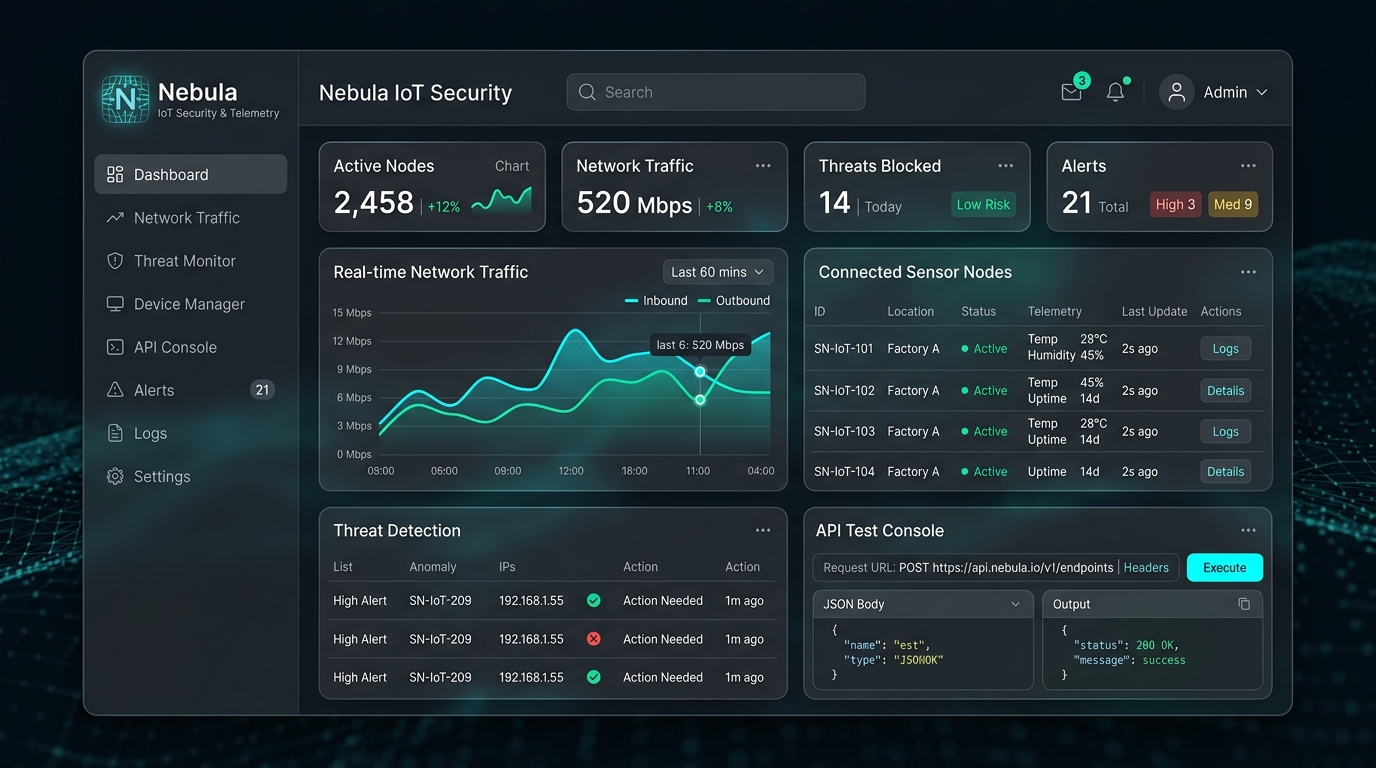The width and height of the screenshot is (1376, 768).
Task: Open the Last 60 mins dropdown
Action: [718, 272]
